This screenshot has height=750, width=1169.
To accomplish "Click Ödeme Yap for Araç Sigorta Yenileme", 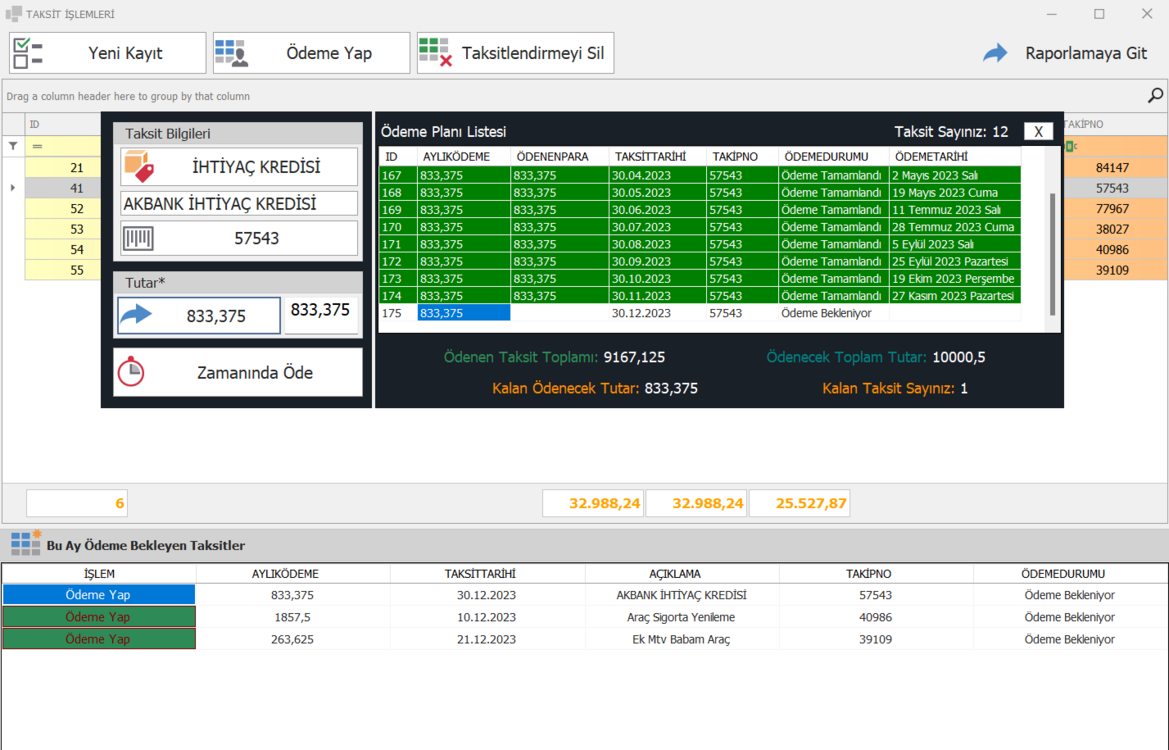I will point(98,617).
